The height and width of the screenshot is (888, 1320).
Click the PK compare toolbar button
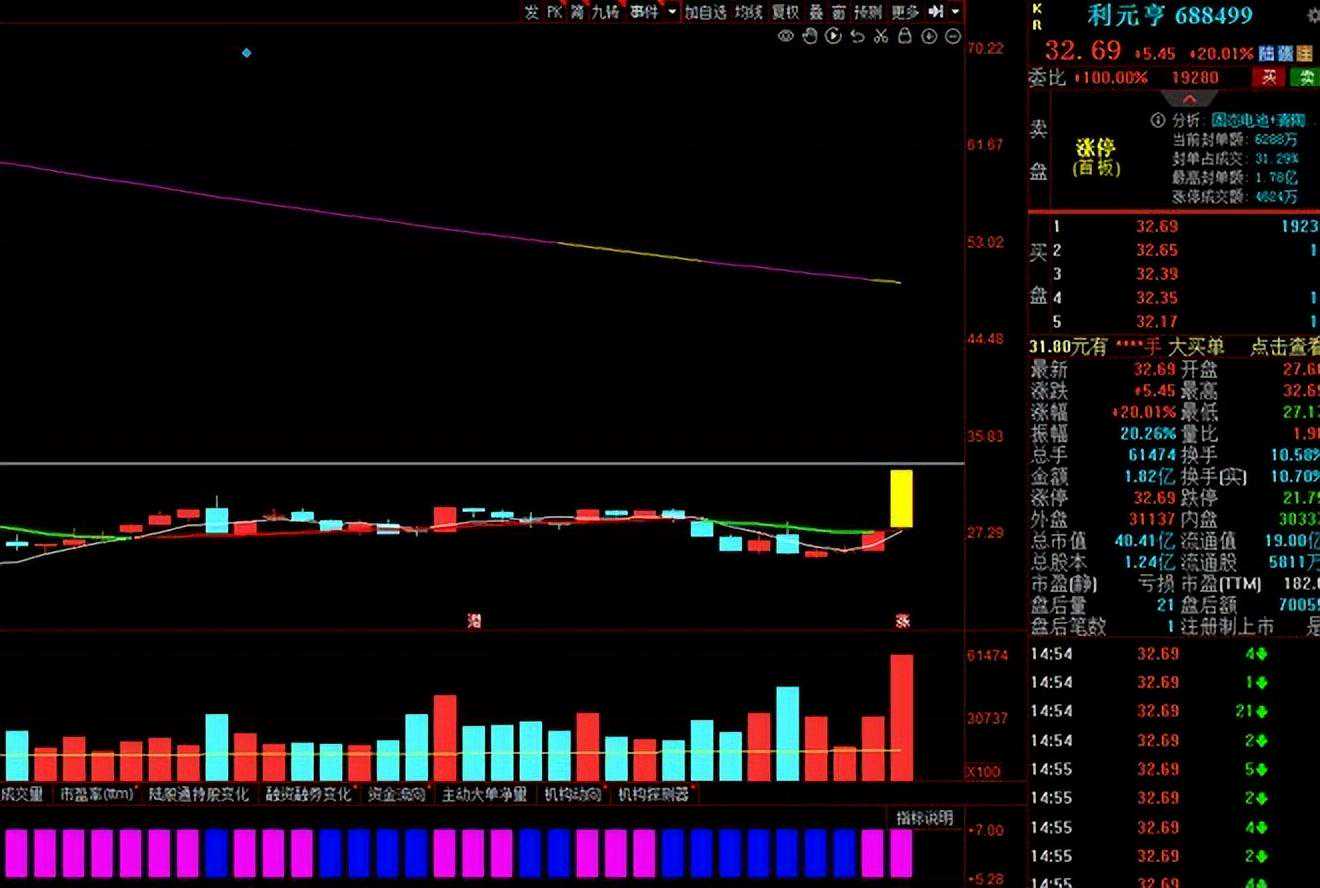point(554,11)
